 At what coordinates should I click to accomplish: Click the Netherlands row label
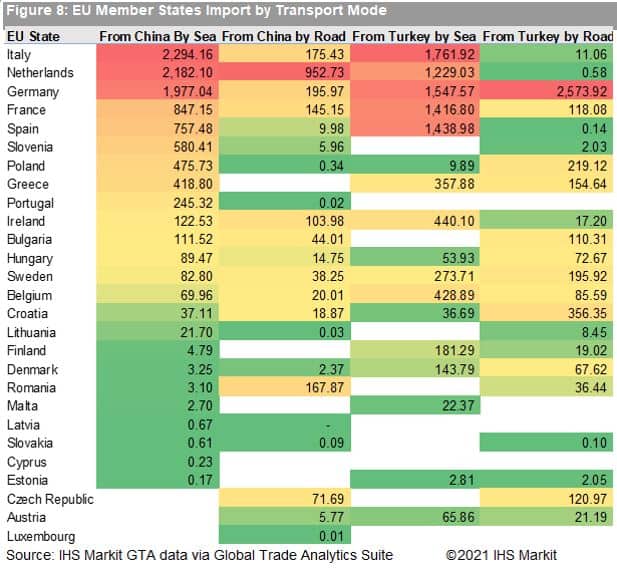tap(40, 73)
